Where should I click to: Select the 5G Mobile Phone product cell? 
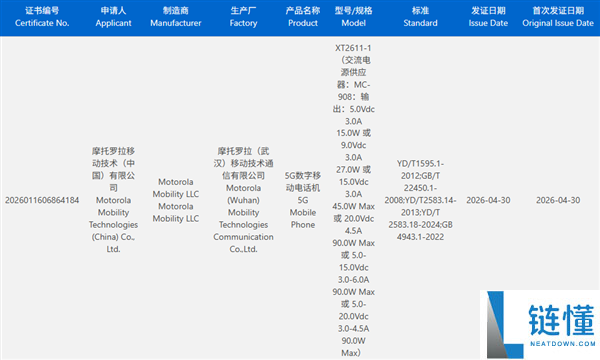click(303, 200)
